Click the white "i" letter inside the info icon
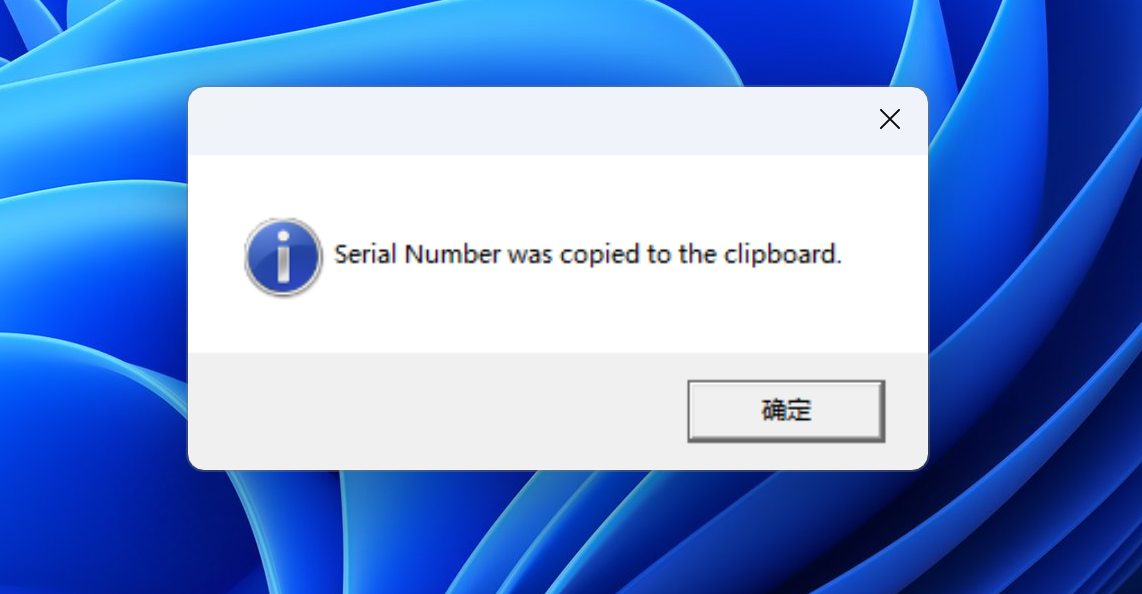The width and height of the screenshot is (1142, 594). (x=284, y=256)
